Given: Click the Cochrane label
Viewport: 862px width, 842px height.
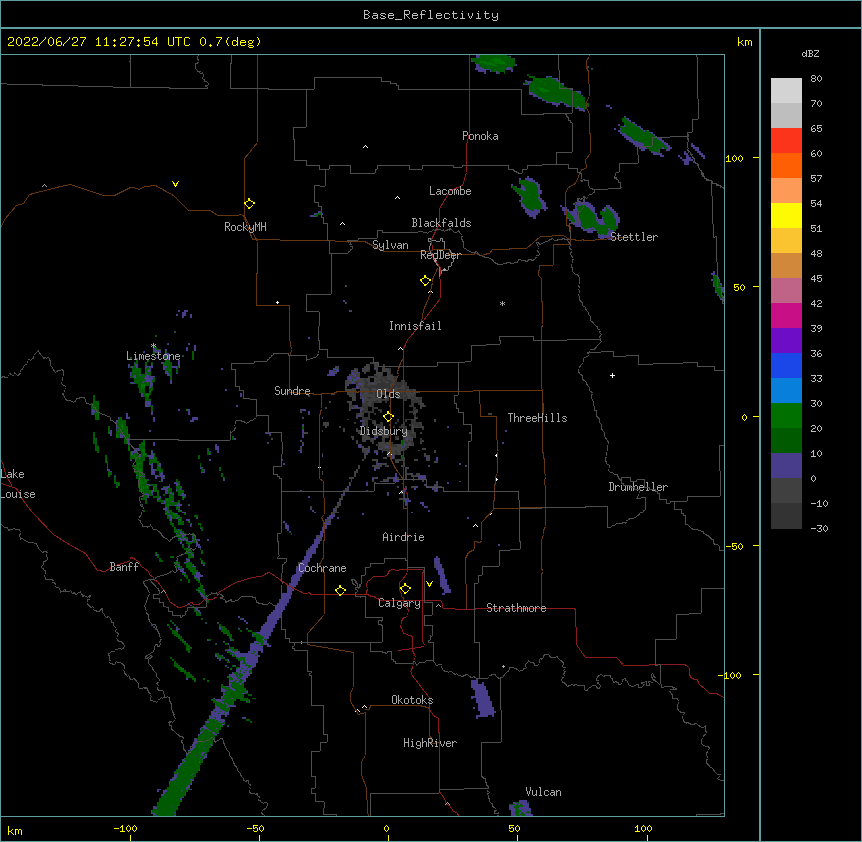Looking at the screenshot, I should click(x=322, y=568).
